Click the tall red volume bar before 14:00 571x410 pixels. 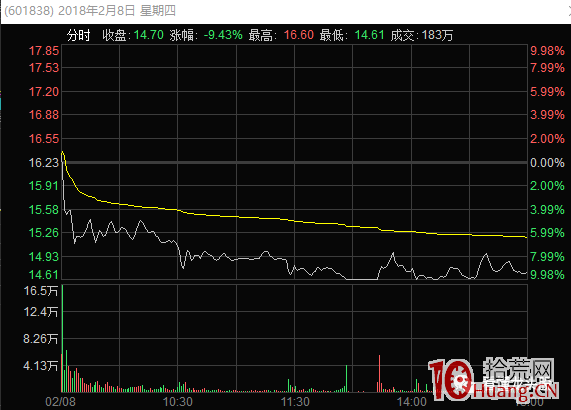tap(379, 373)
